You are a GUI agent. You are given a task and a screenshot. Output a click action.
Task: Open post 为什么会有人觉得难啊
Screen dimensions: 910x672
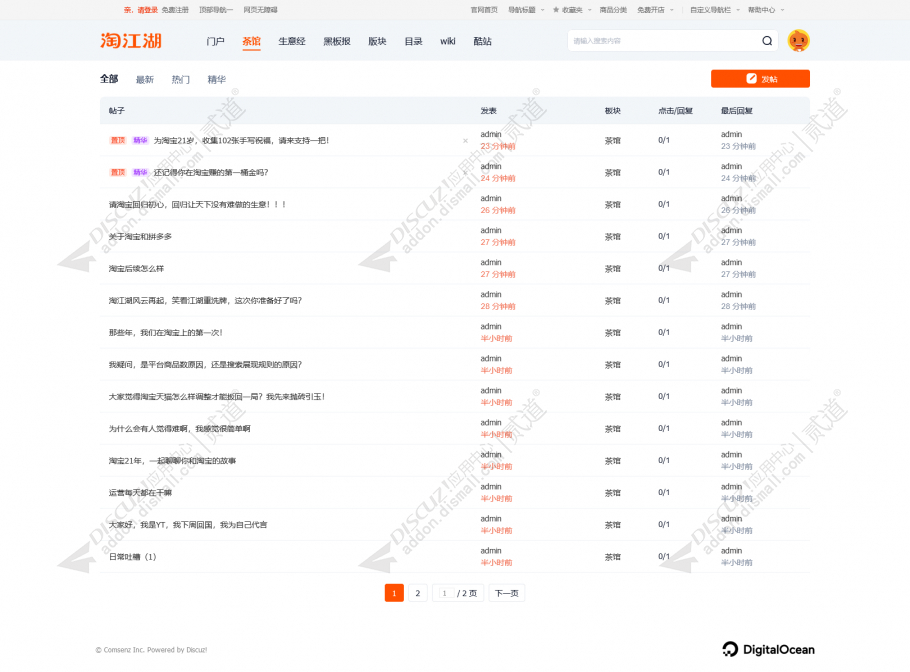tap(179, 428)
